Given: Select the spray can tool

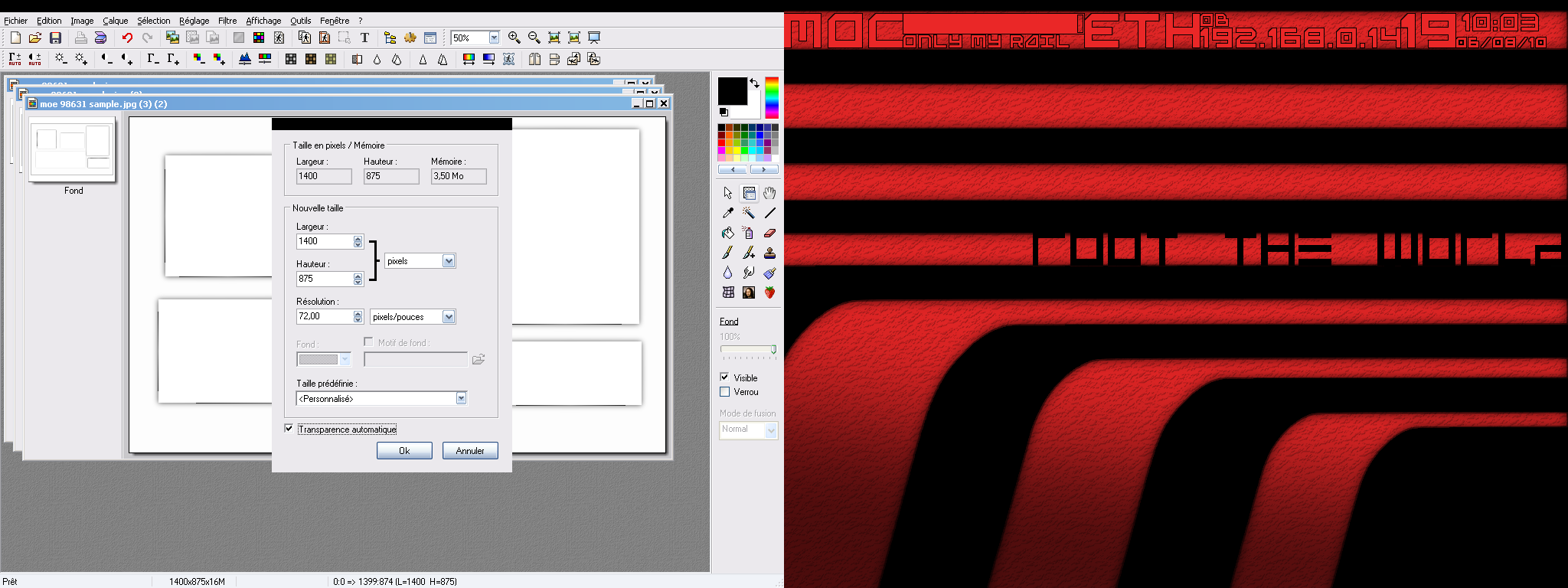Looking at the screenshot, I should pos(749,233).
